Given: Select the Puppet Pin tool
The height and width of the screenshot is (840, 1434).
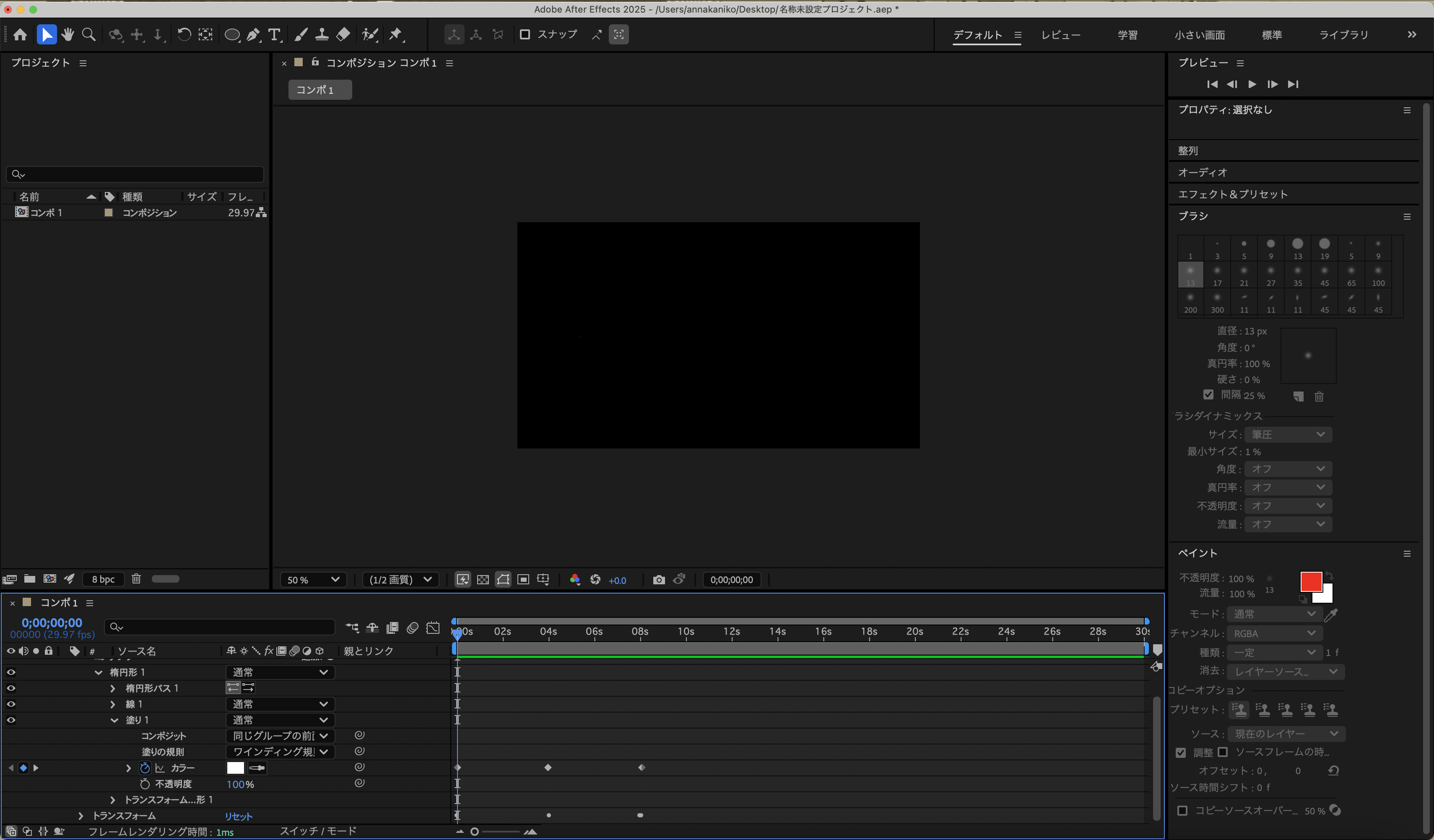Looking at the screenshot, I should pyautogui.click(x=396, y=35).
